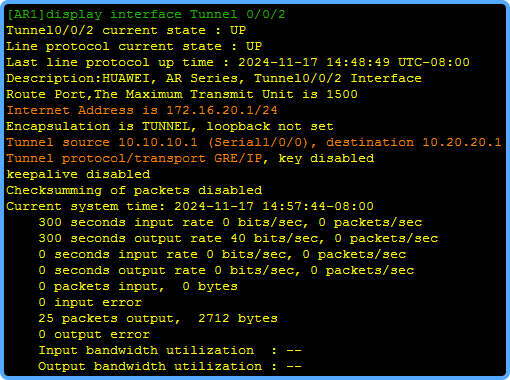The height and width of the screenshot is (380, 510).
Task: Click the destination 10.20.20.1 address
Action: point(413,142)
